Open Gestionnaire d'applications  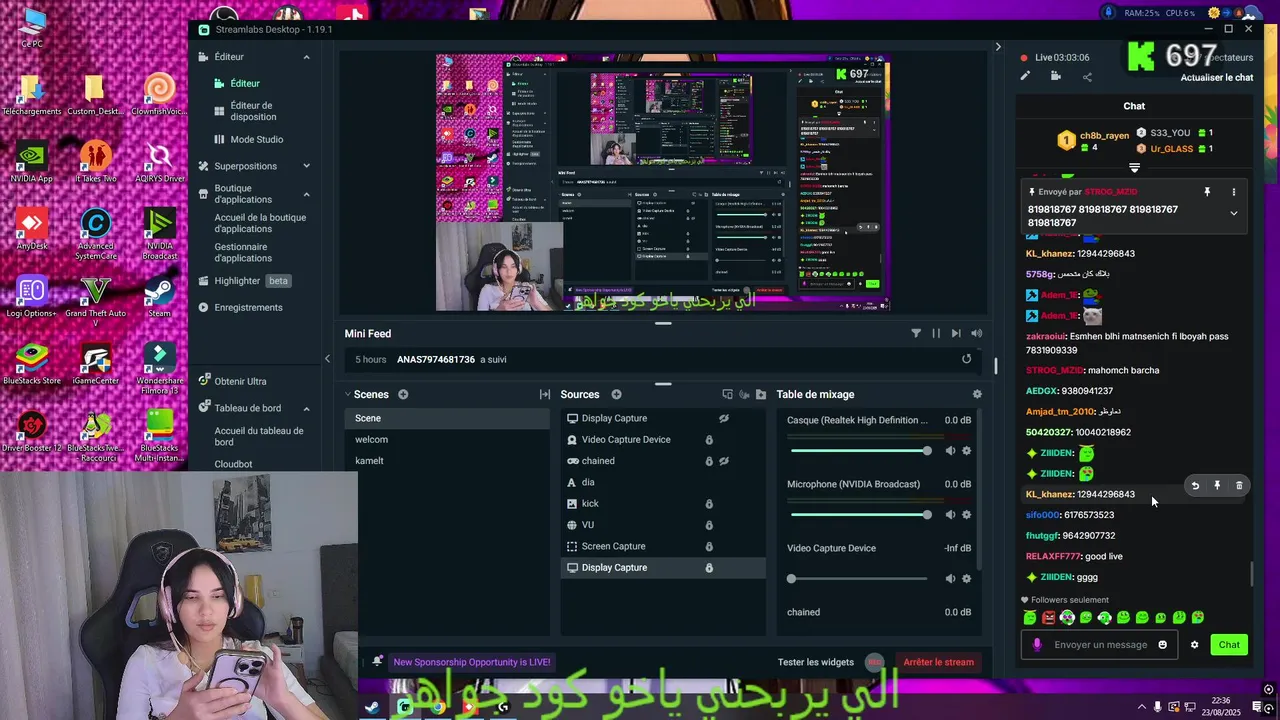click(x=243, y=252)
